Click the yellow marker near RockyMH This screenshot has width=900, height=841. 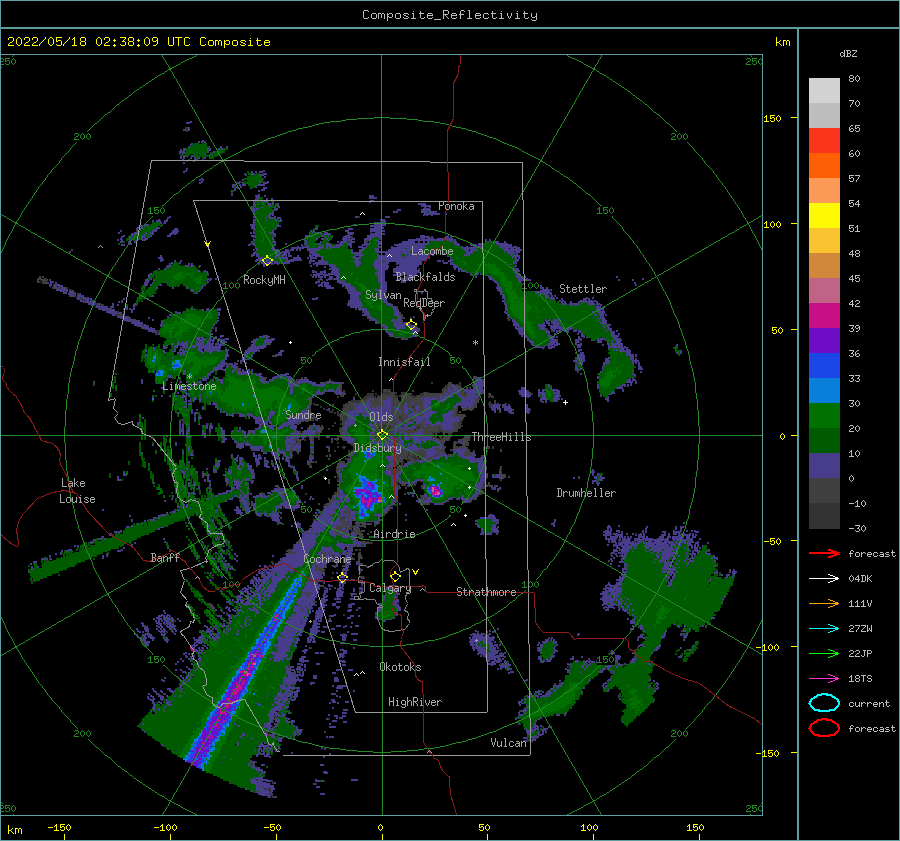(x=267, y=261)
